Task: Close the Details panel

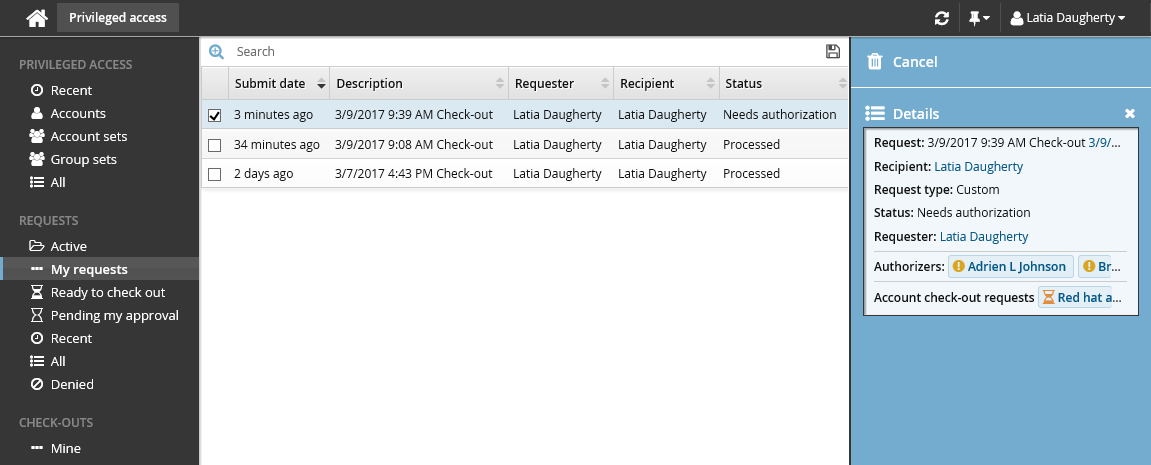Action: 1130,114
